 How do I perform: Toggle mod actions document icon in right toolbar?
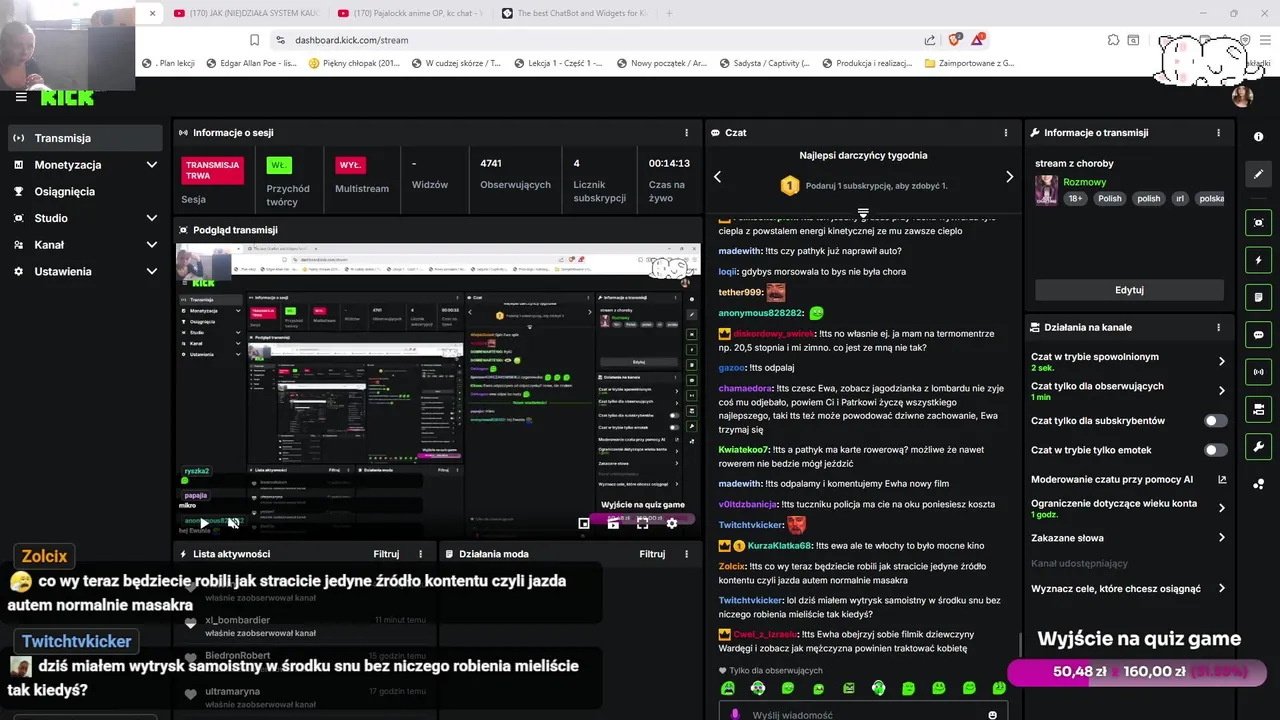click(x=1258, y=297)
